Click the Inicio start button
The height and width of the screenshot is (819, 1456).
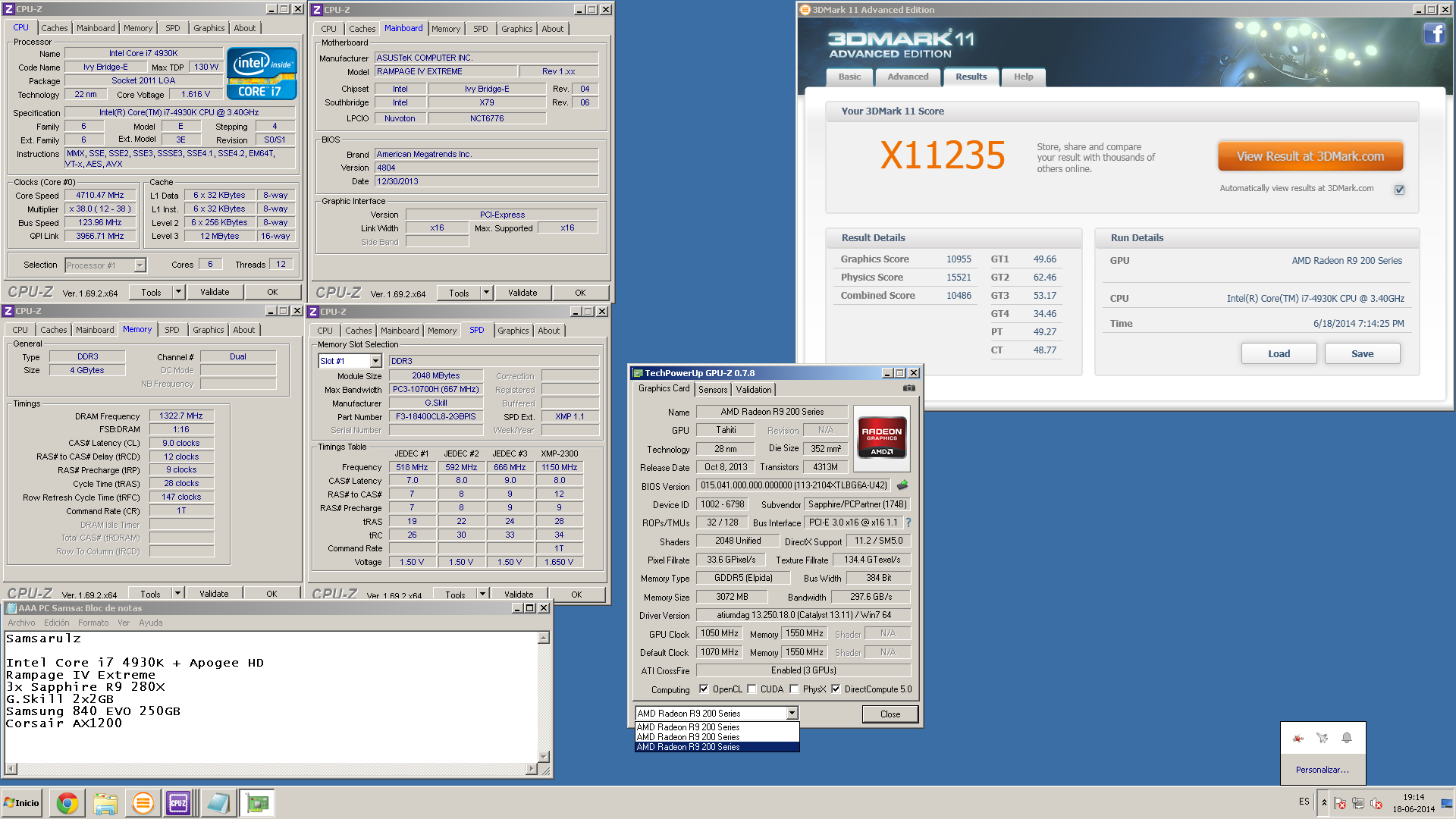click(x=21, y=803)
